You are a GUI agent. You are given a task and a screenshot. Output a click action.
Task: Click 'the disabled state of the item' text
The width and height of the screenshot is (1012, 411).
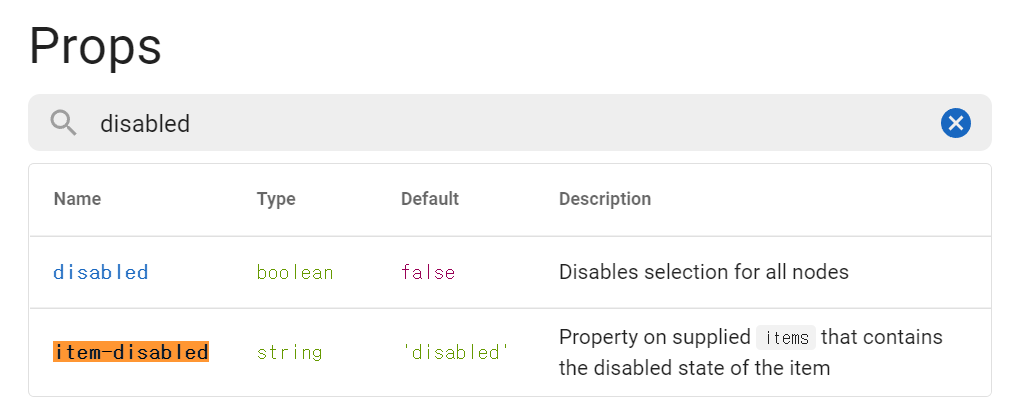[694, 368]
